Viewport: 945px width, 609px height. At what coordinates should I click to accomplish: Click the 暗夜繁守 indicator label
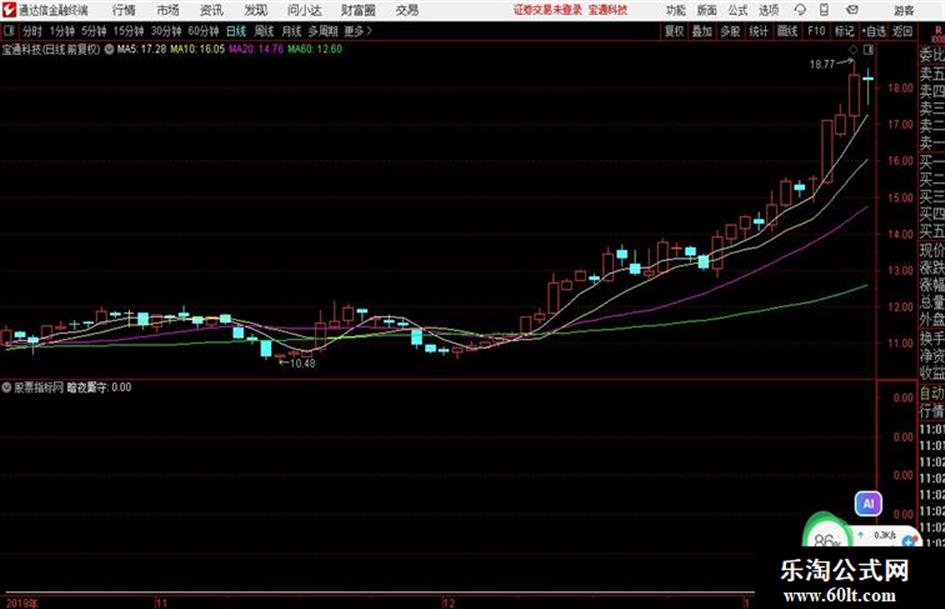pos(86,387)
